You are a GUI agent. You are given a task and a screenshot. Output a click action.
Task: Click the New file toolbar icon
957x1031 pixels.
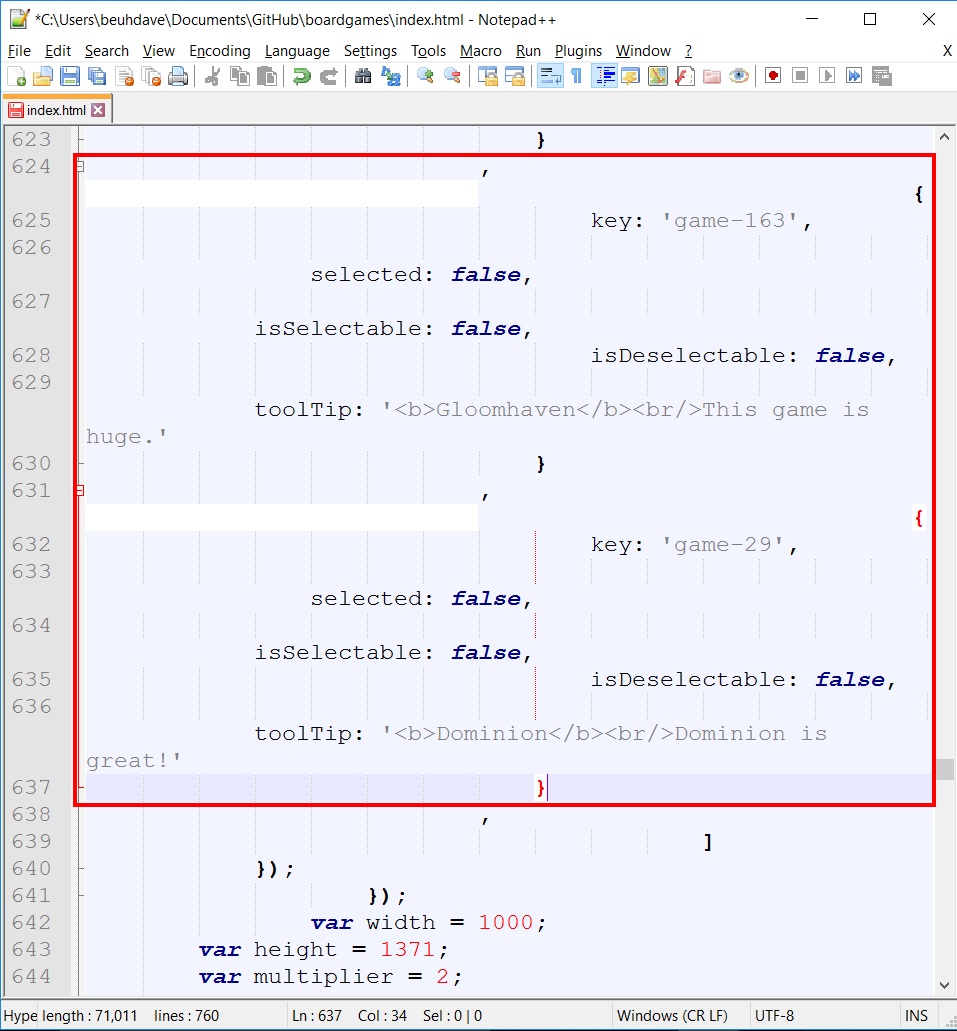click(17, 76)
